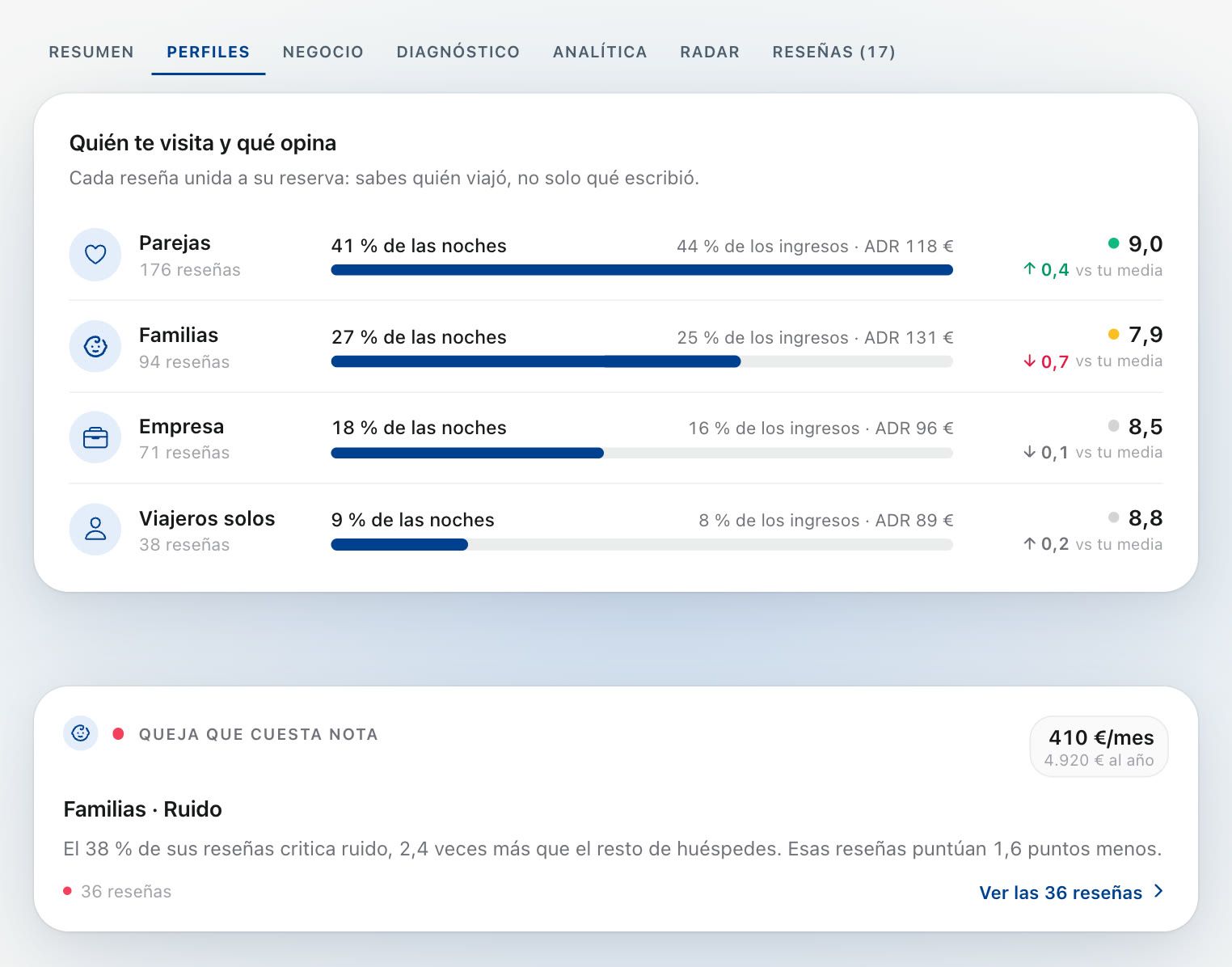Click the Familias · Ruido complaint title

[x=143, y=809]
